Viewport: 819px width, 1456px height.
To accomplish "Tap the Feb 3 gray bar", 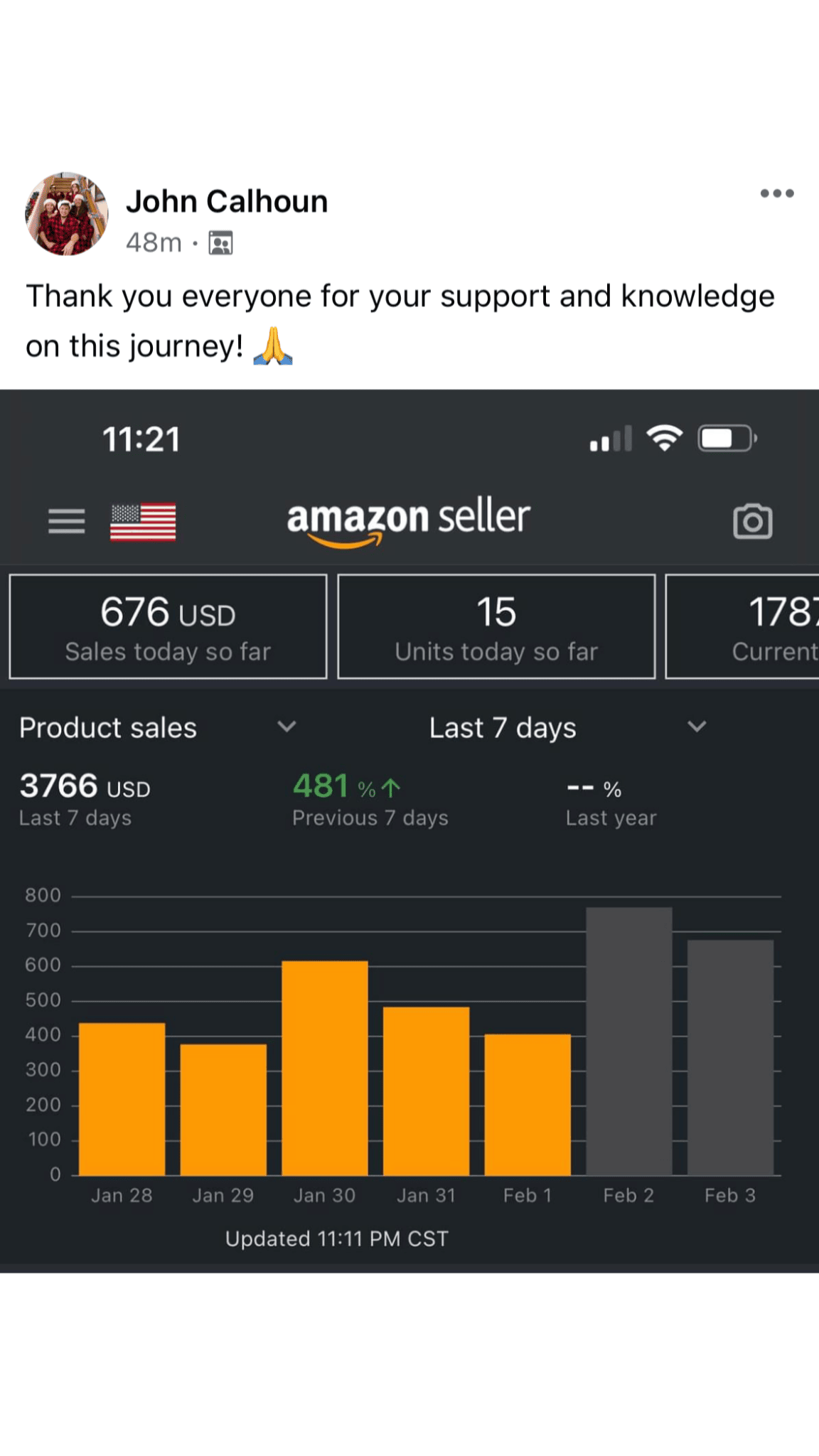I will tap(730, 1057).
